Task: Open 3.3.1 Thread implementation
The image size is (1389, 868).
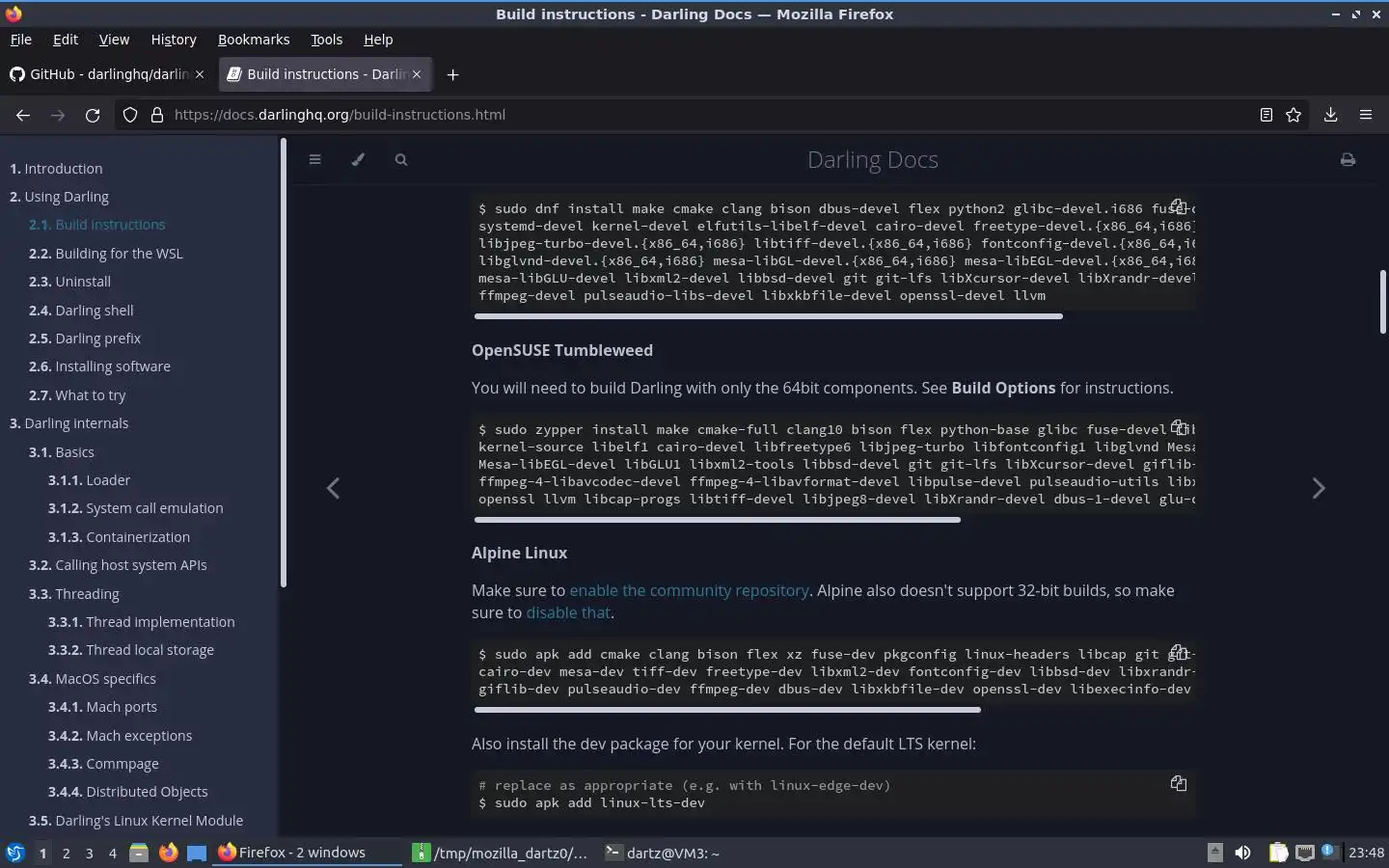Action: tap(142, 622)
